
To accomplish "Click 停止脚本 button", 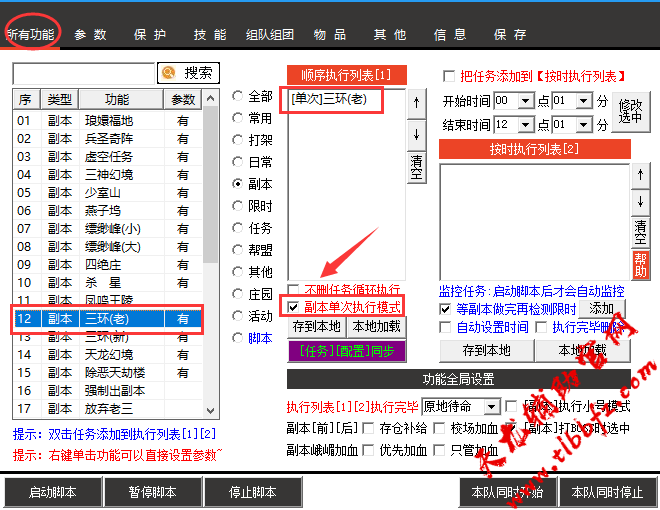I will point(253,492).
